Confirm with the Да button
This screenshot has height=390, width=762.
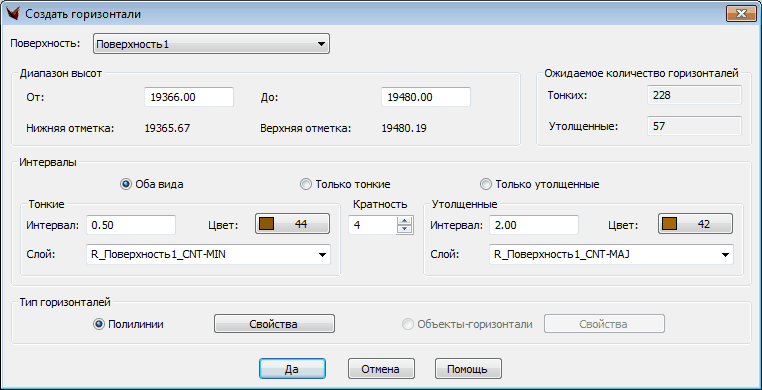(x=292, y=369)
